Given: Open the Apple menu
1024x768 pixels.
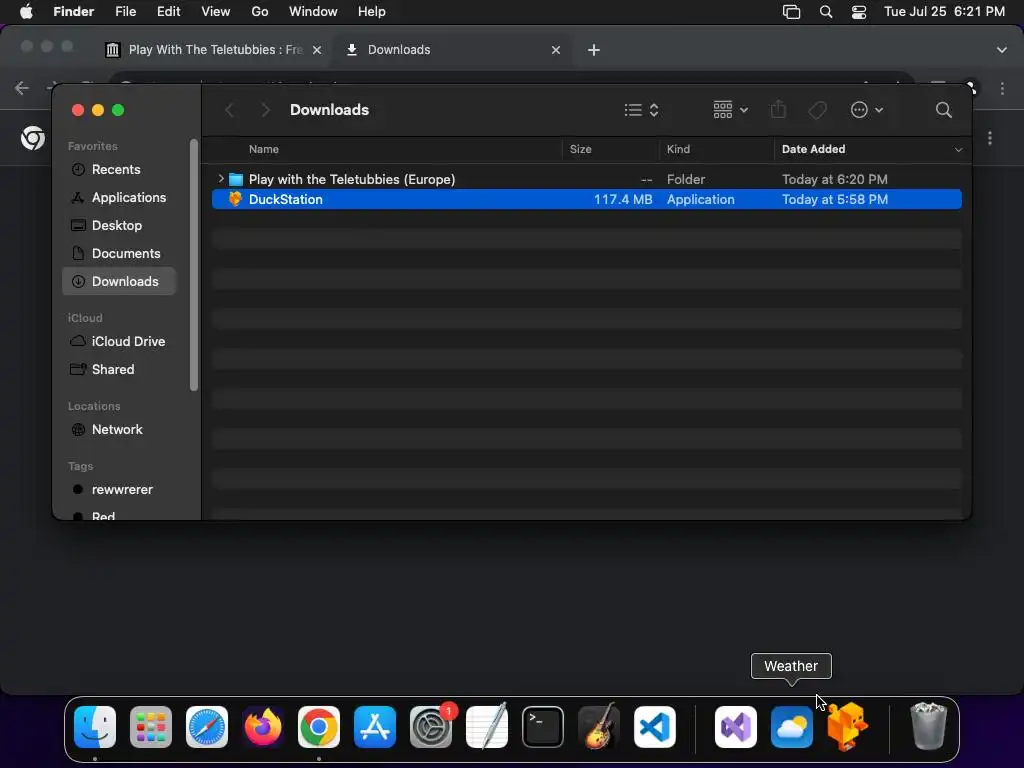Looking at the screenshot, I should tap(26, 12).
